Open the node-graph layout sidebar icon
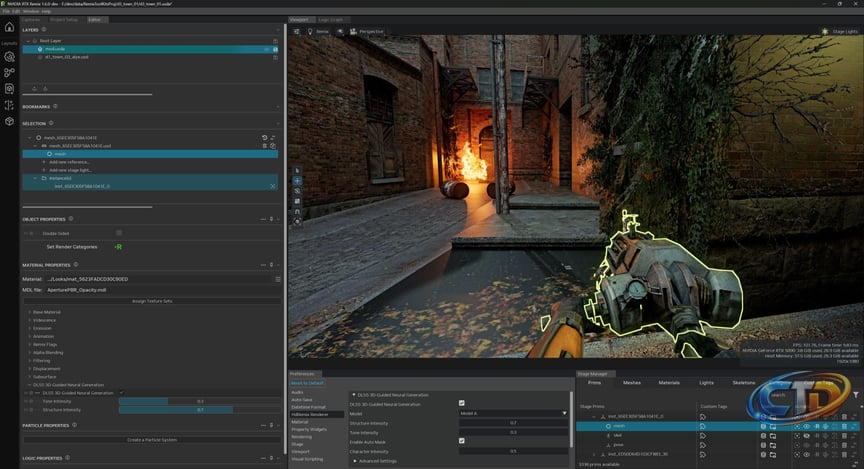This screenshot has width=864, height=469. 9,72
